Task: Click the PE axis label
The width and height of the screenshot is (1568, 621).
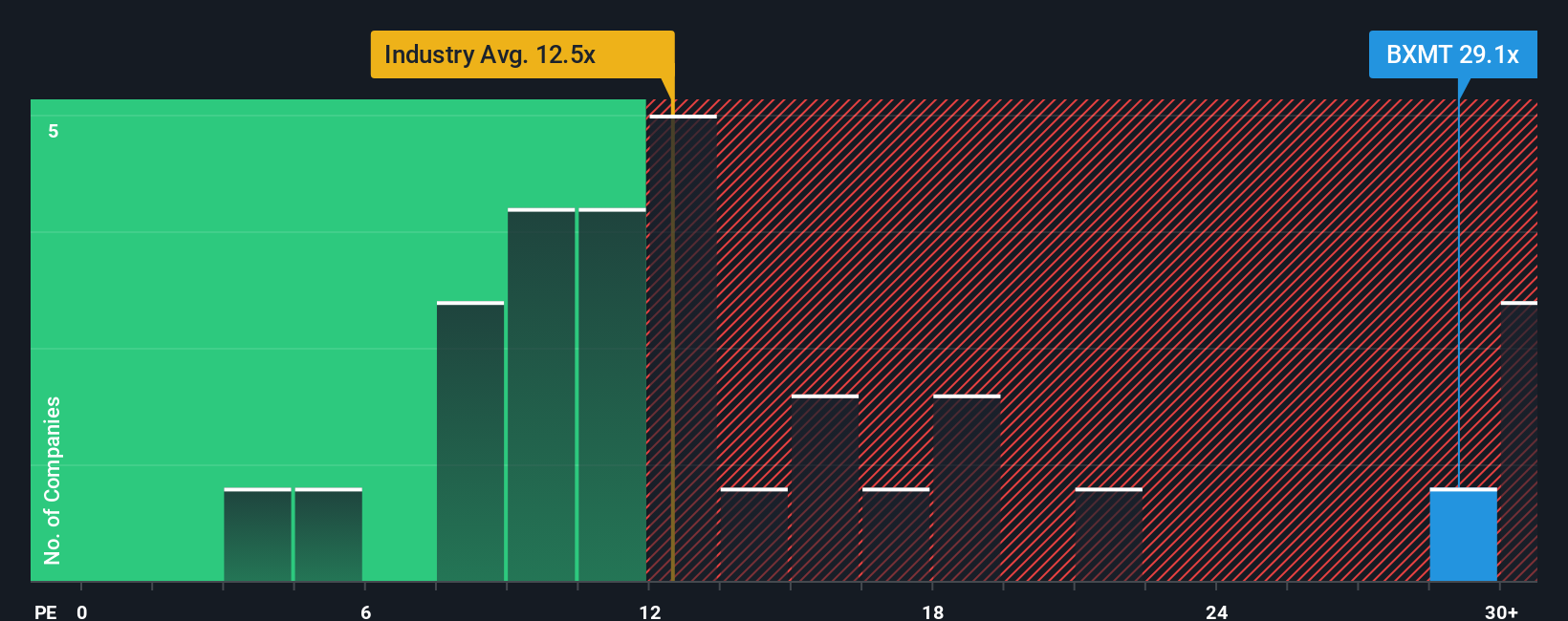Action: pyautogui.click(x=46, y=611)
